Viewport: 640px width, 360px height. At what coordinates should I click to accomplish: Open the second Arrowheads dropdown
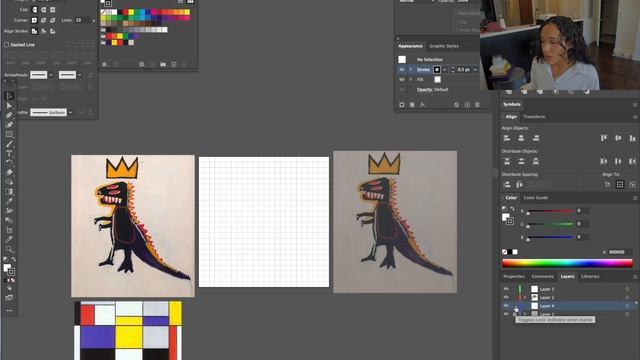pyautogui.click(x=79, y=75)
